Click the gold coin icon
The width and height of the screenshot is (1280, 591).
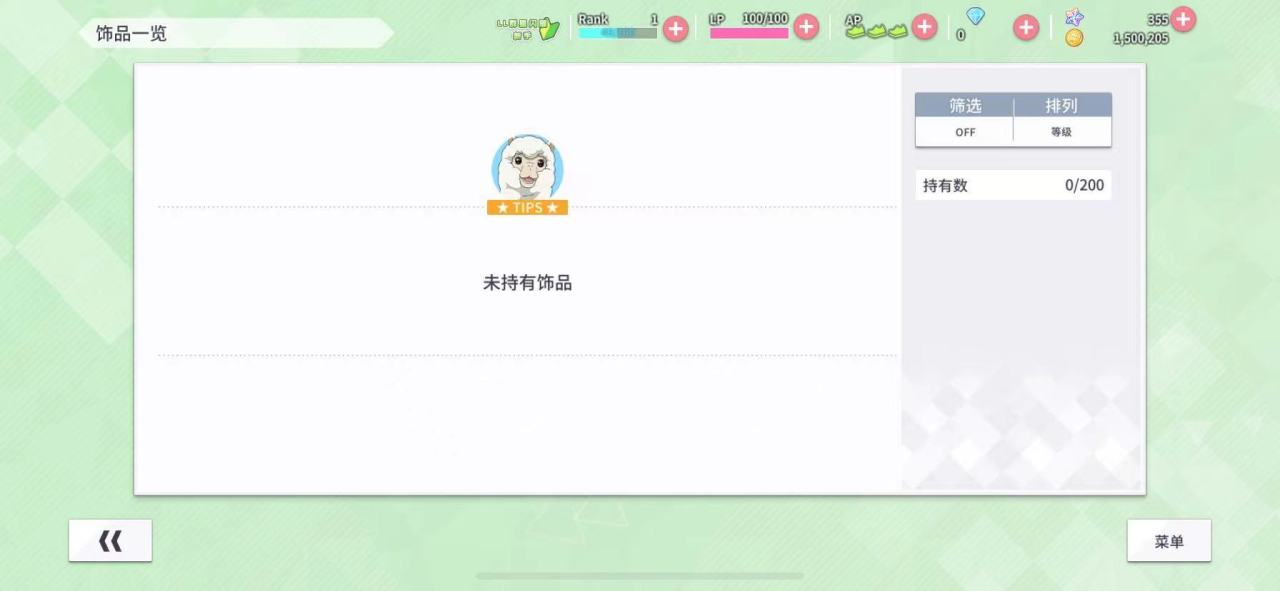tap(1074, 38)
